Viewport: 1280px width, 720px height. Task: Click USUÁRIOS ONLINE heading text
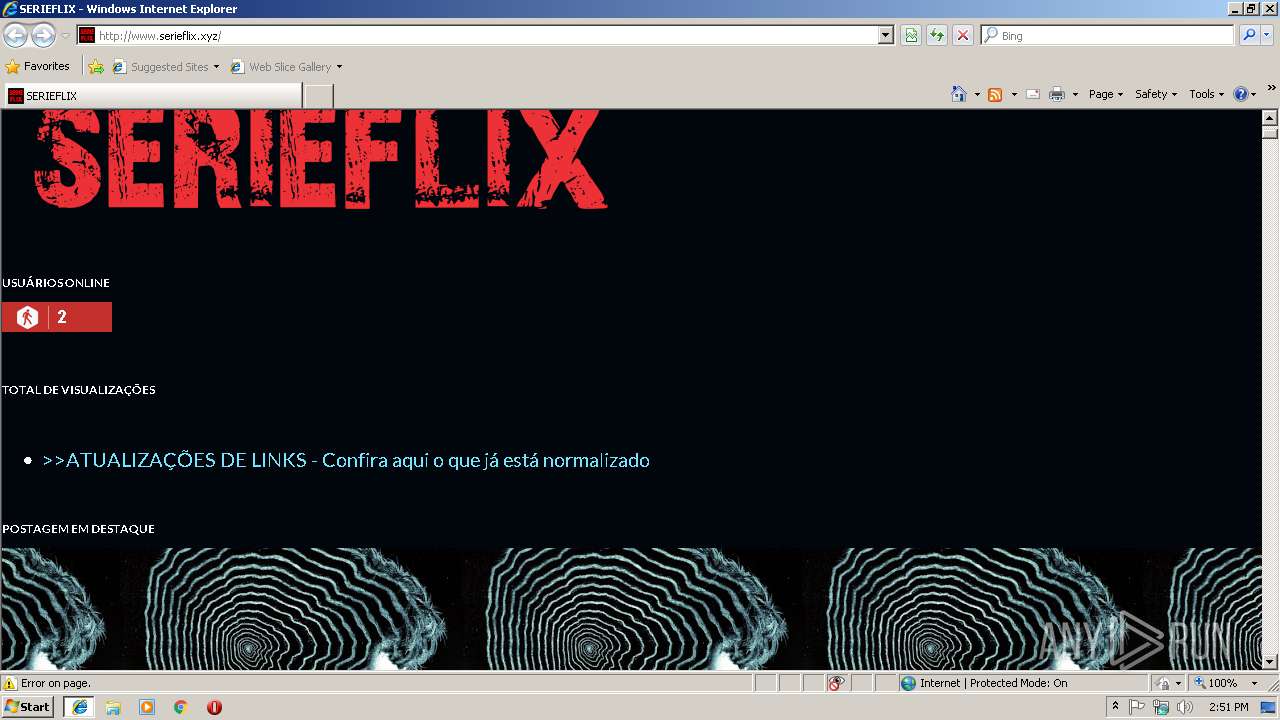[x=56, y=283]
